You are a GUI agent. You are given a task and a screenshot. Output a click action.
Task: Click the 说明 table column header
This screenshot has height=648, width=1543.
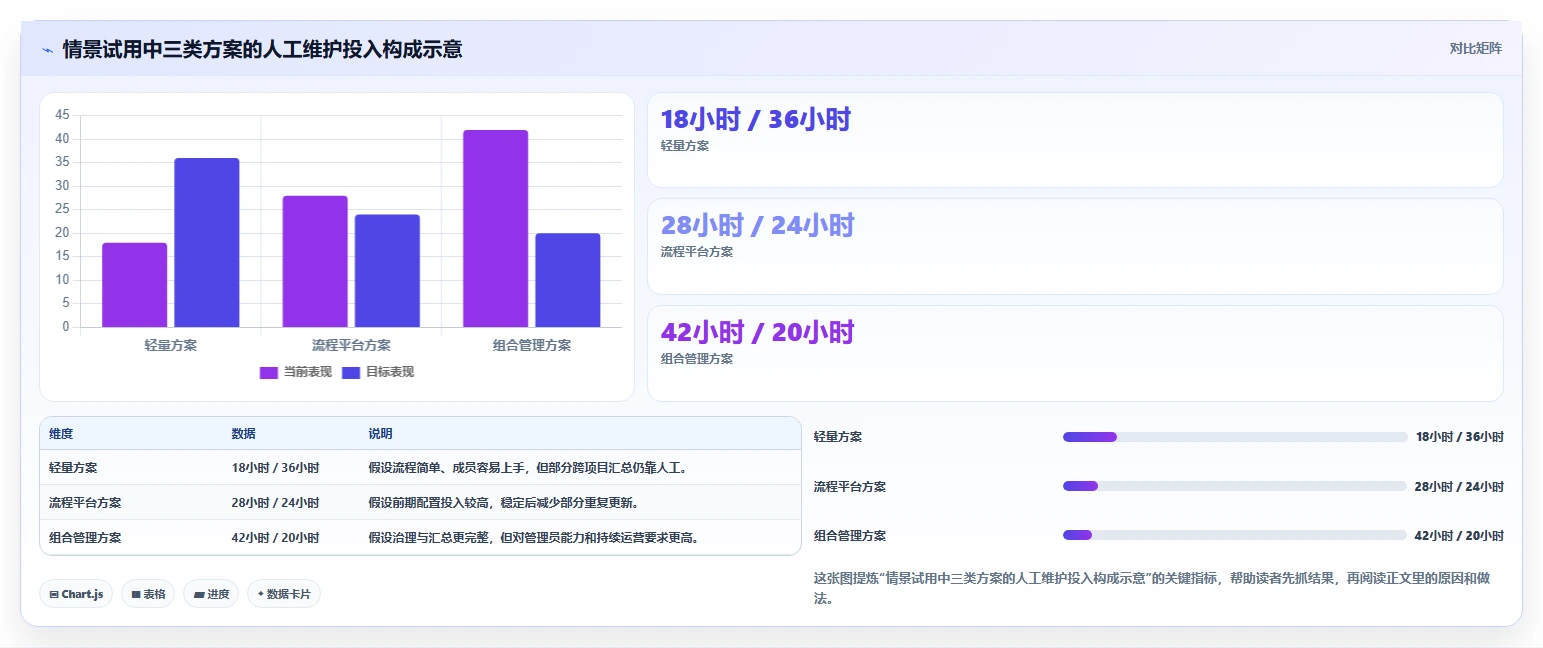point(380,434)
